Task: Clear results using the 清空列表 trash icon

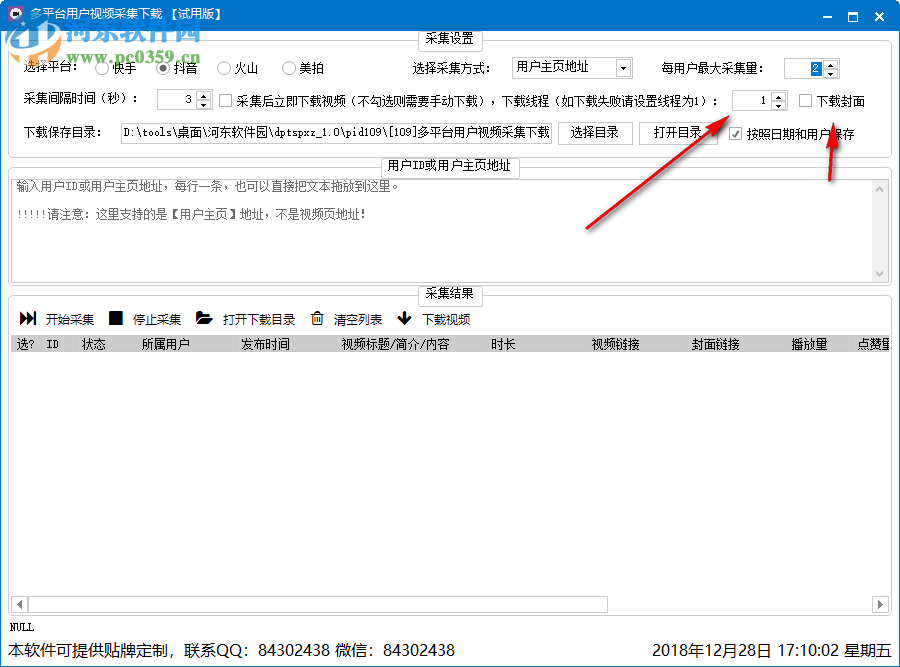Action: click(x=315, y=318)
